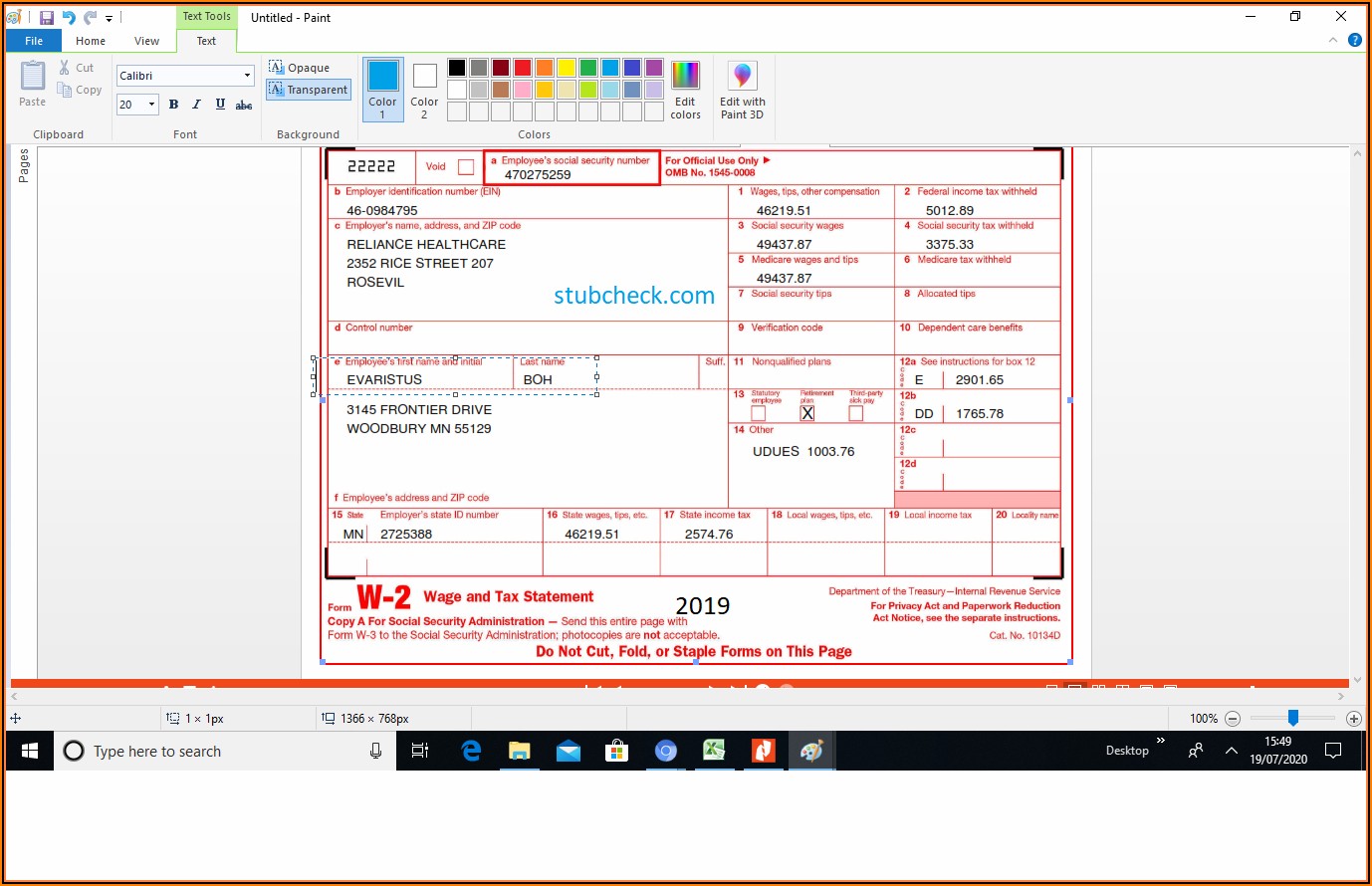Switch to the View tab
This screenshot has width=1372, height=886.
tap(146, 41)
